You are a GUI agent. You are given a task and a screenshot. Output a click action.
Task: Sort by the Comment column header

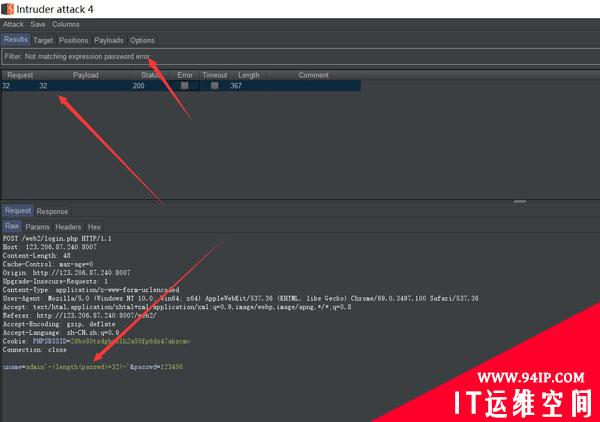(314, 75)
